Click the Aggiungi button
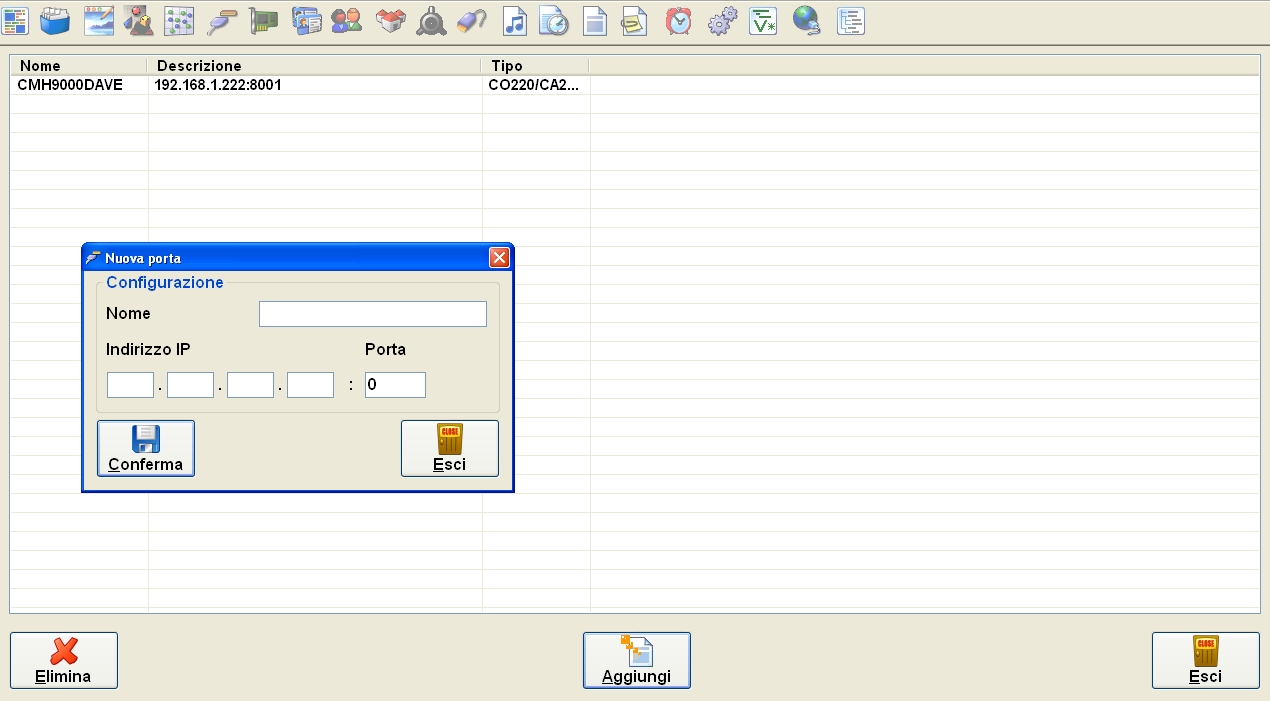The width and height of the screenshot is (1270, 701). (x=636, y=660)
